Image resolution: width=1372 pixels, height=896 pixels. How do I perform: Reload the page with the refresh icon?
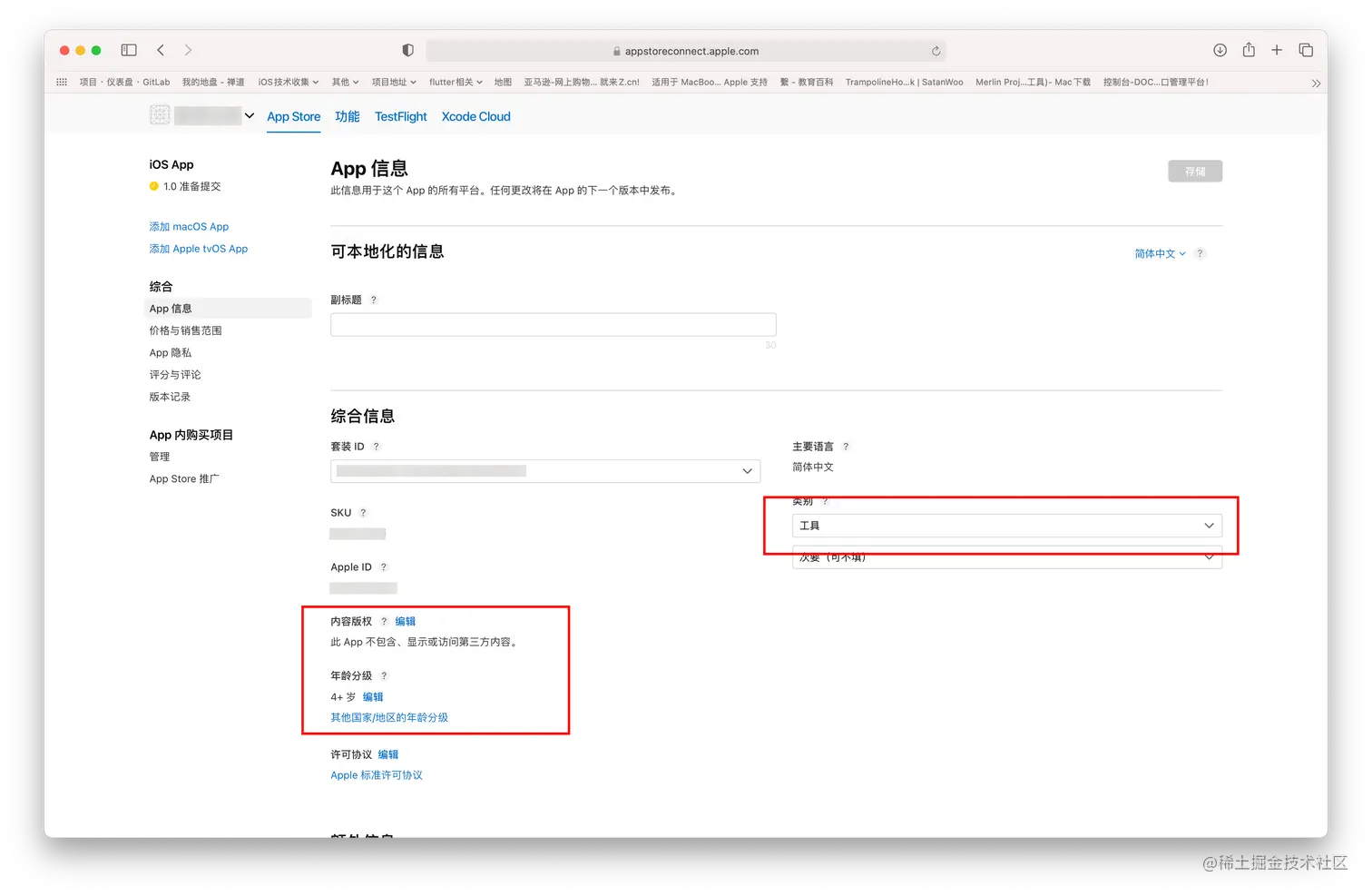point(936,51)
